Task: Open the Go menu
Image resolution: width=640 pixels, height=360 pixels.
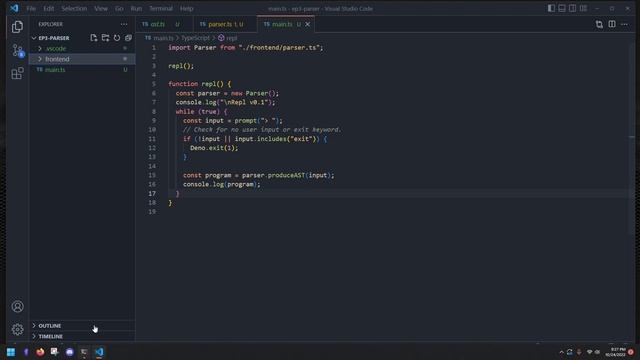Action: (119, 8)
